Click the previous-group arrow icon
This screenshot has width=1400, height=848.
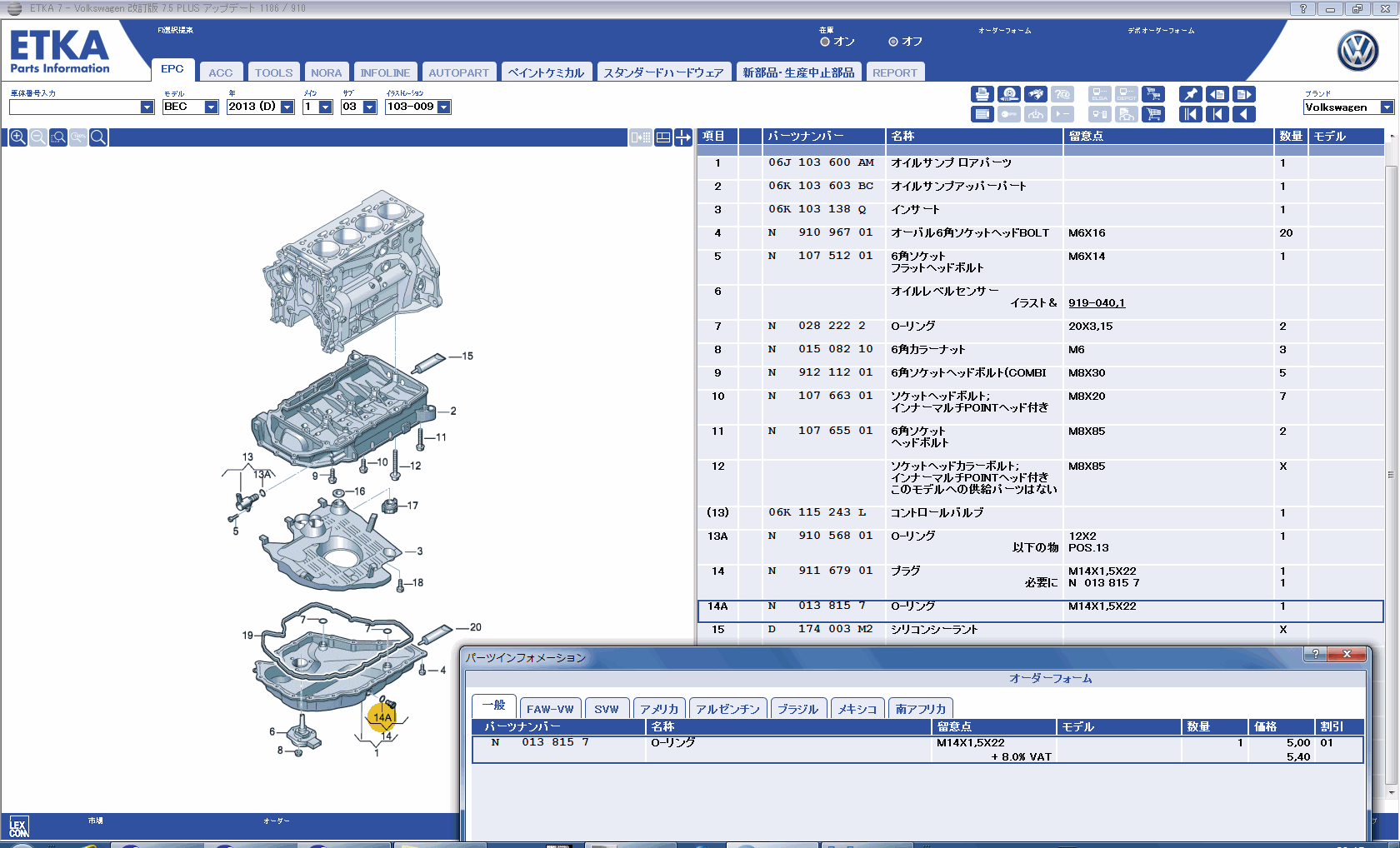[1217, 114]
